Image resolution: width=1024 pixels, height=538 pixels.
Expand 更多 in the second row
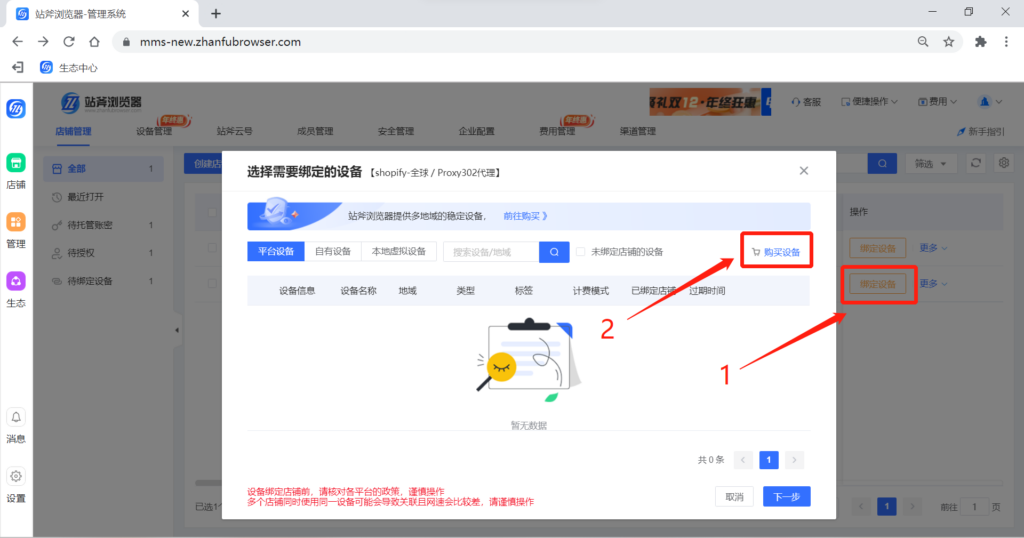(933, 283)
